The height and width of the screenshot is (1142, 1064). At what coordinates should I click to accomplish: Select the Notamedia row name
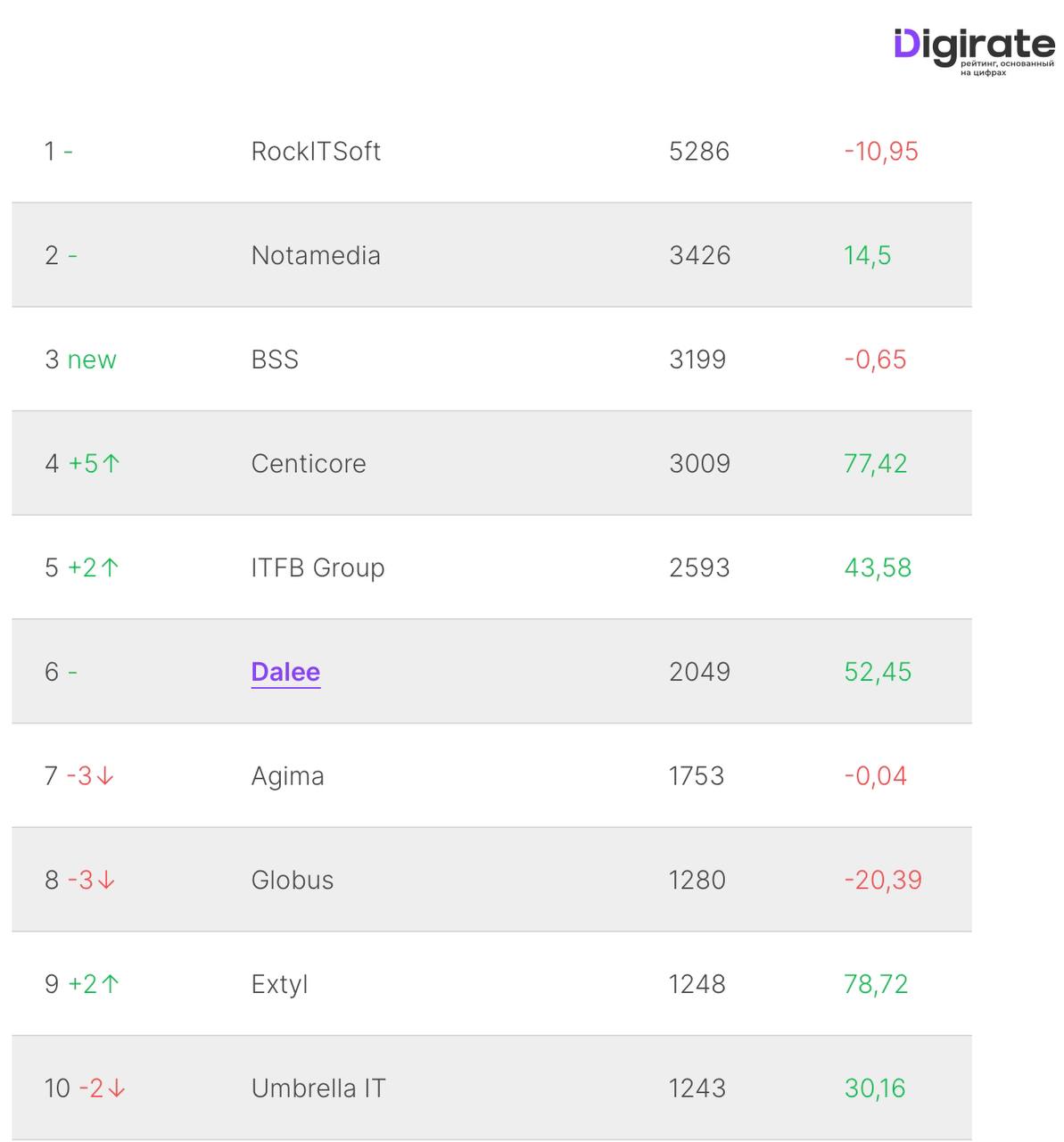316,256
